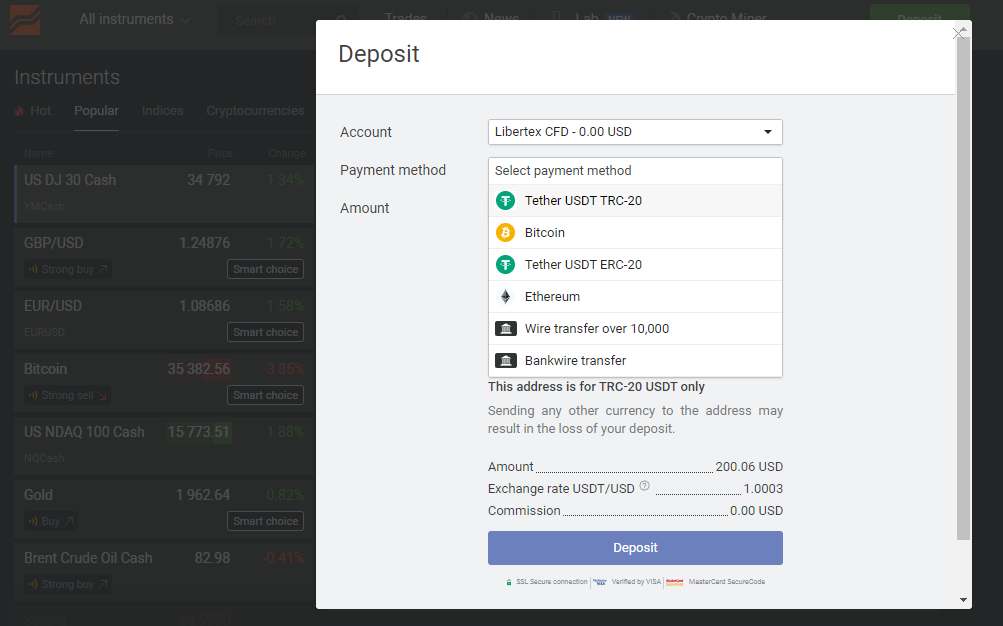The height and width of the screenshot is (626, 1003).
Task: Click the Hot tab flame icon
Action: pos(19,111)
